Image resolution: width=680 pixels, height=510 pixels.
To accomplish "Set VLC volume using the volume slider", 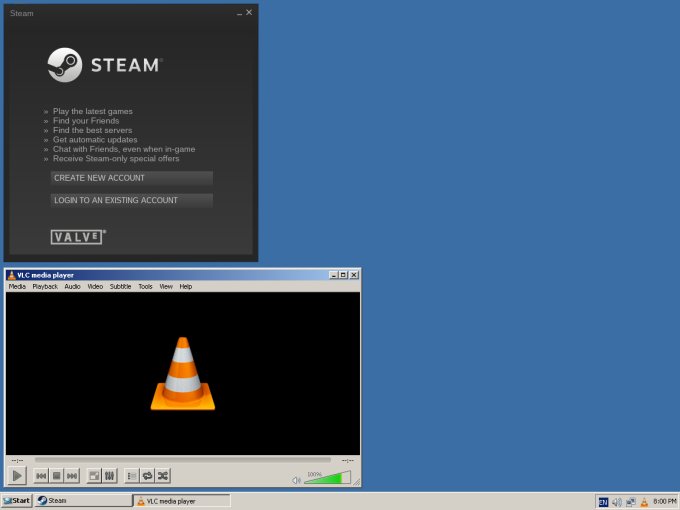I will (x=327, y=478).
